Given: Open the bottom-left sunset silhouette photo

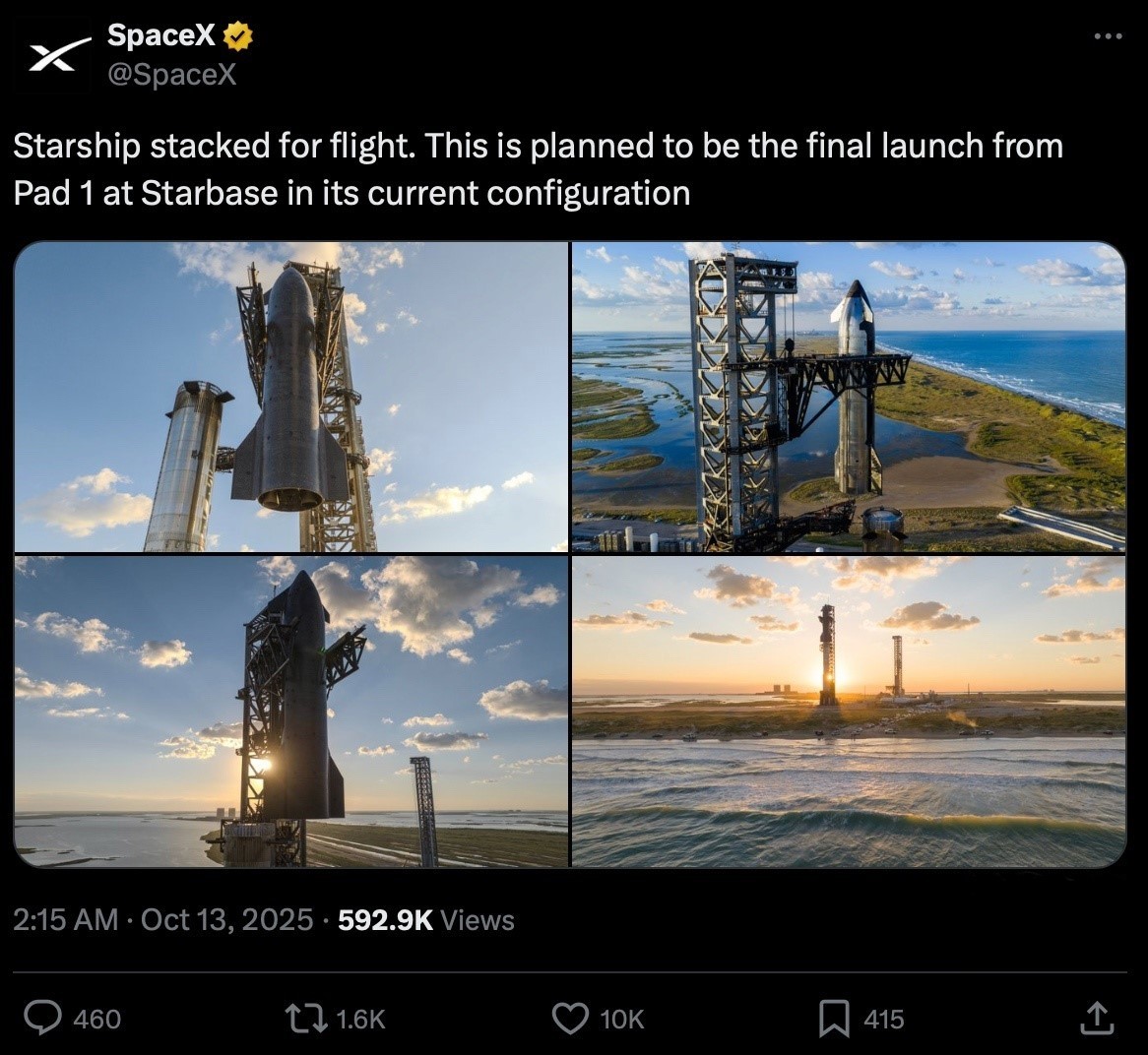Looking at the screenshot, I should 291,712.
